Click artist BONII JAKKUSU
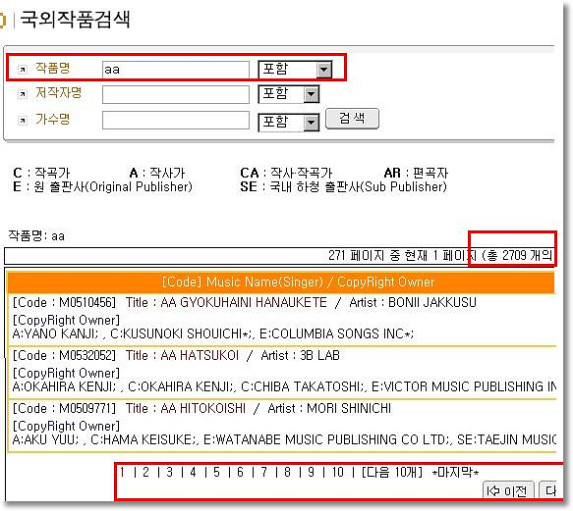This screenshot has width=573, height=511. 432,303
